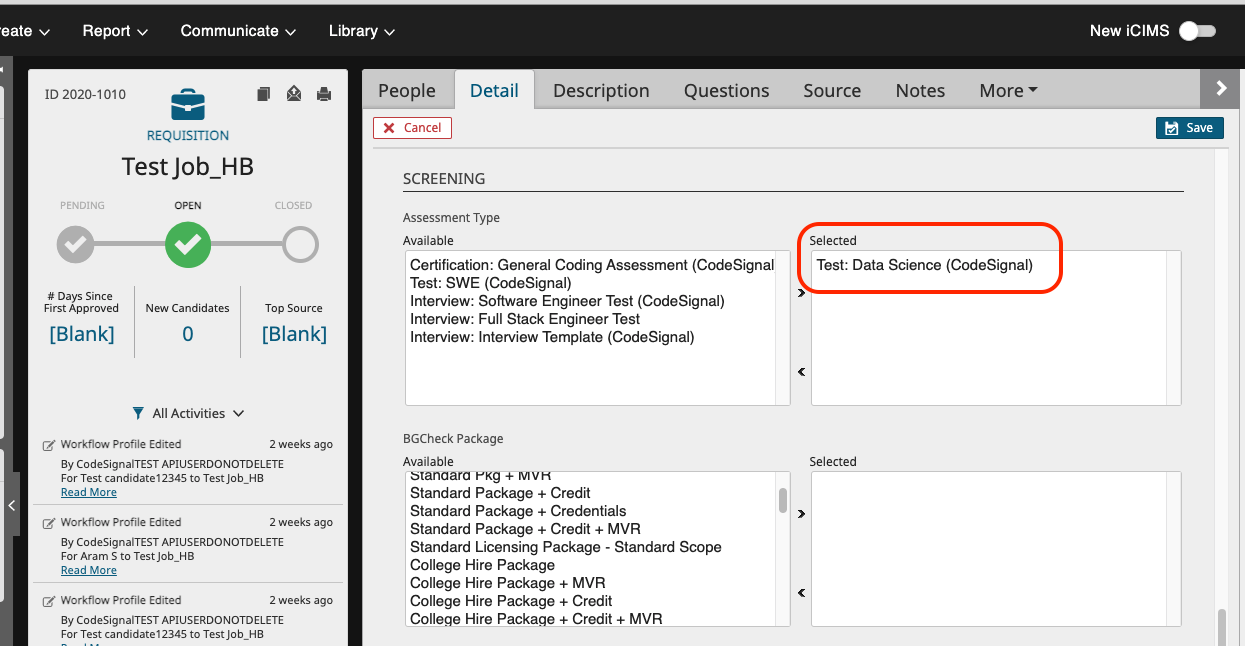Select Test: SWE (CodeSignal) option
Image resolution: width=1245 pixels, height=646 pixels.
491,283
